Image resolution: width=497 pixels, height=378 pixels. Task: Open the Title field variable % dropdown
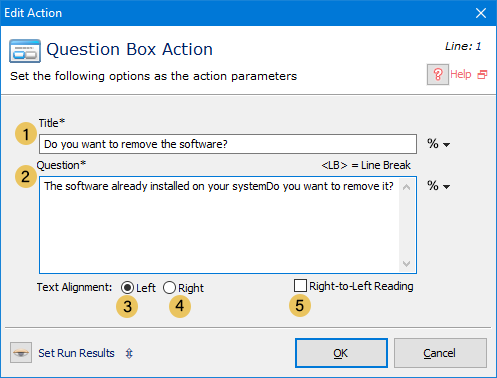(438, 144)
